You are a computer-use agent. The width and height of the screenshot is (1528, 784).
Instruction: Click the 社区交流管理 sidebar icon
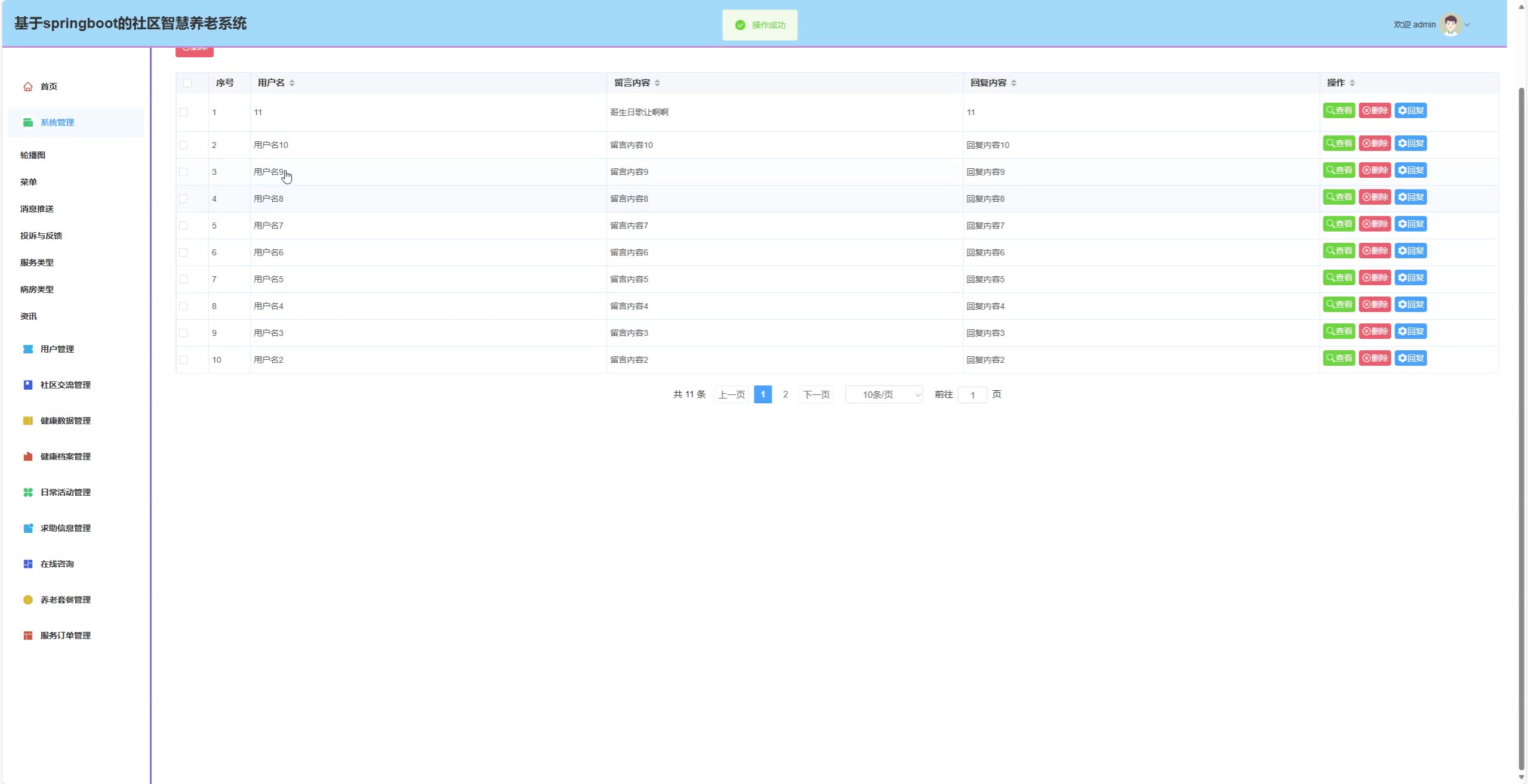coord(28,385)
